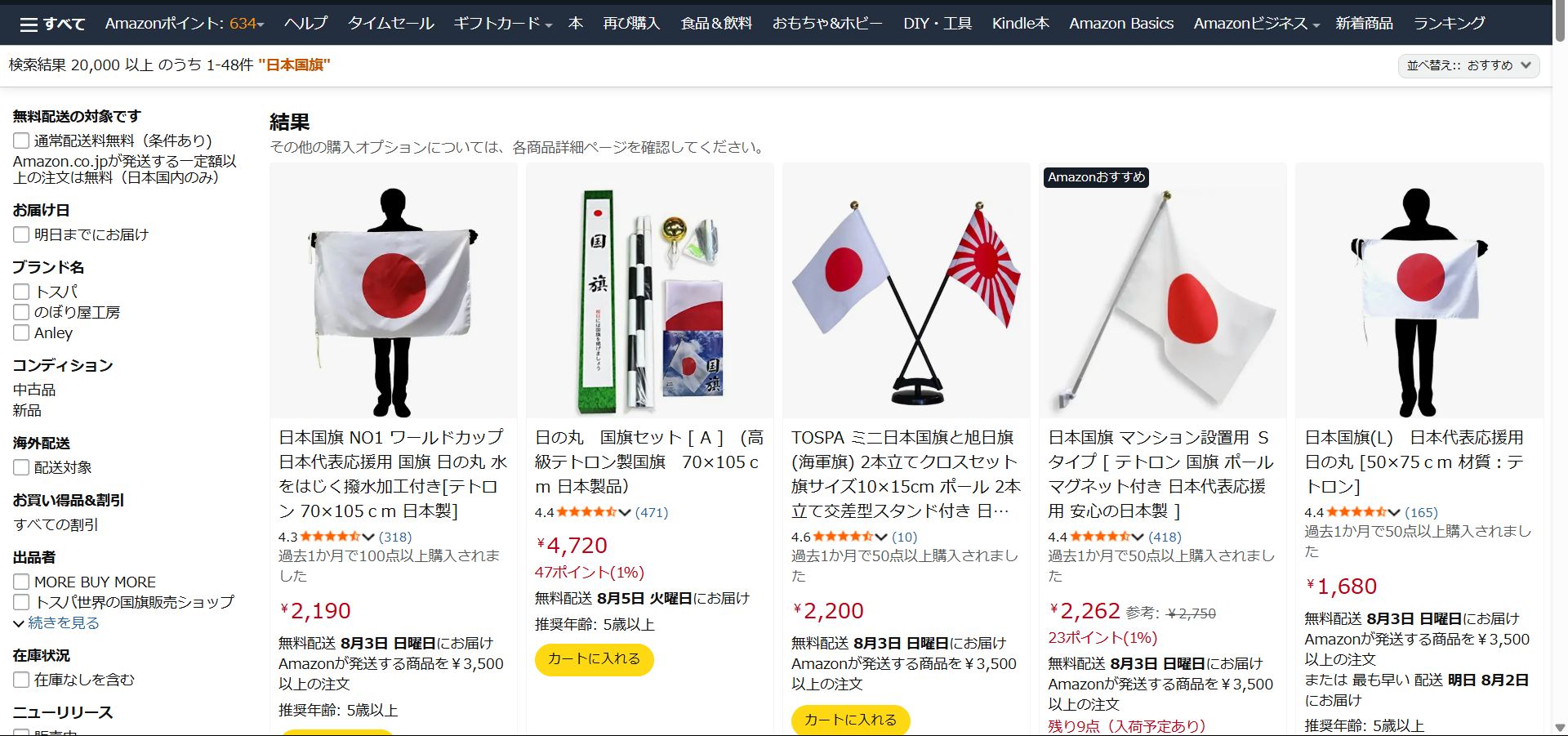This screenshot has height=736, width=1568.
Task: Open the 並べ替え sort dropdown
Action: click(x=1468, y=65)
